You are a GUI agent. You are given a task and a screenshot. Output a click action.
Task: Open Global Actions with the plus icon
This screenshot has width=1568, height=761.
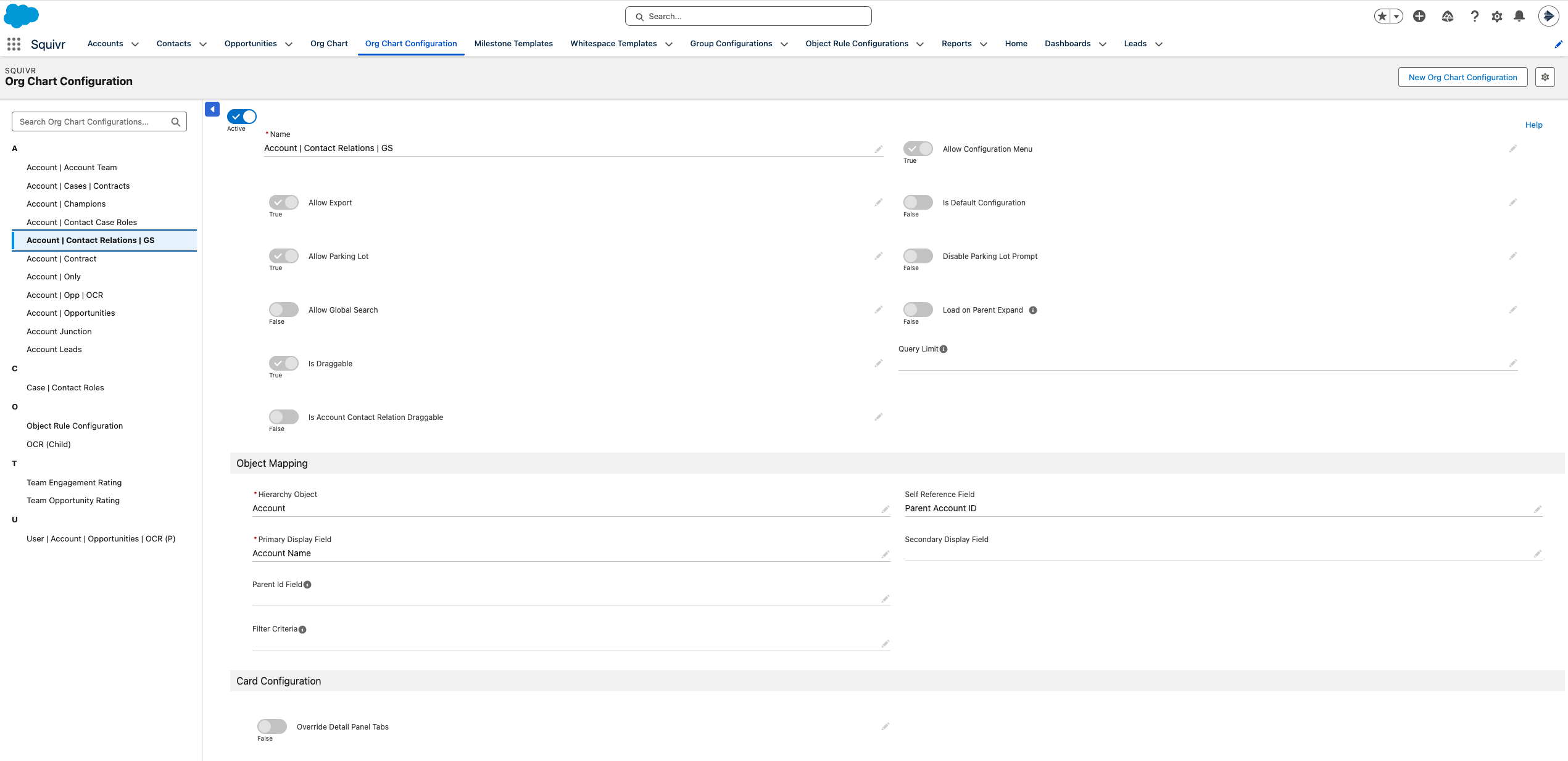(1419, 16)
